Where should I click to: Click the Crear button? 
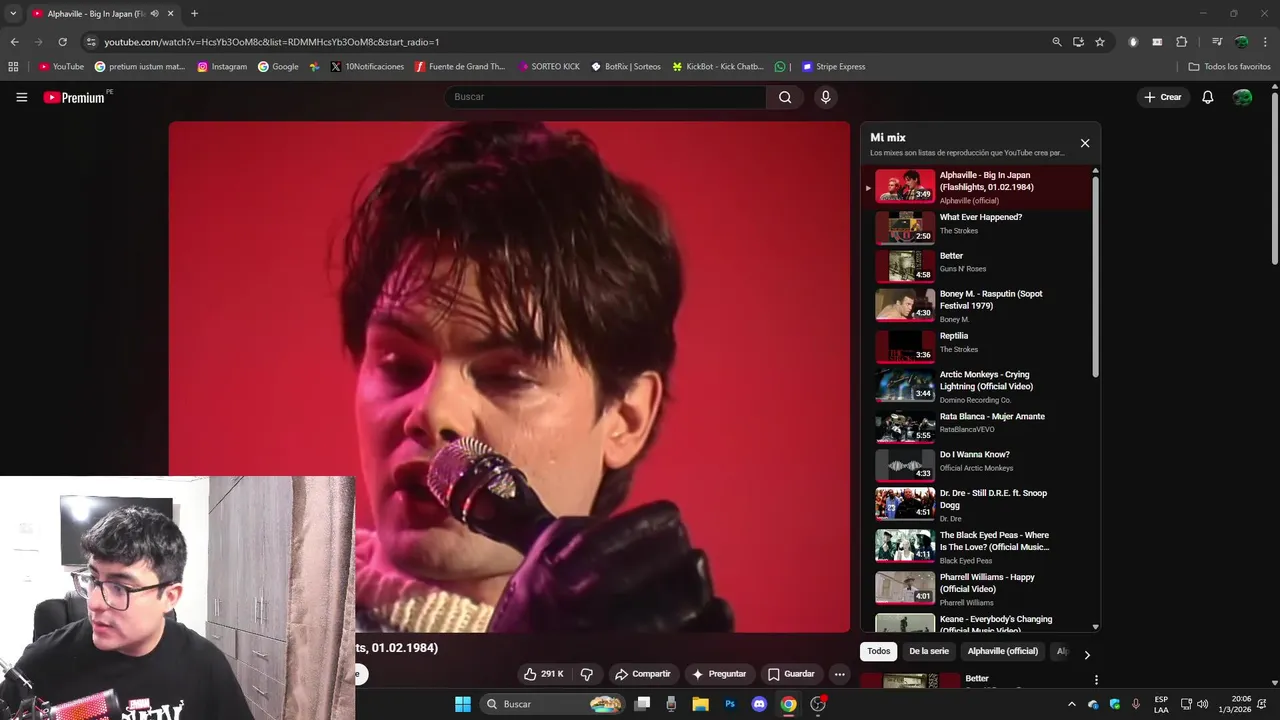coord(1163,97)
